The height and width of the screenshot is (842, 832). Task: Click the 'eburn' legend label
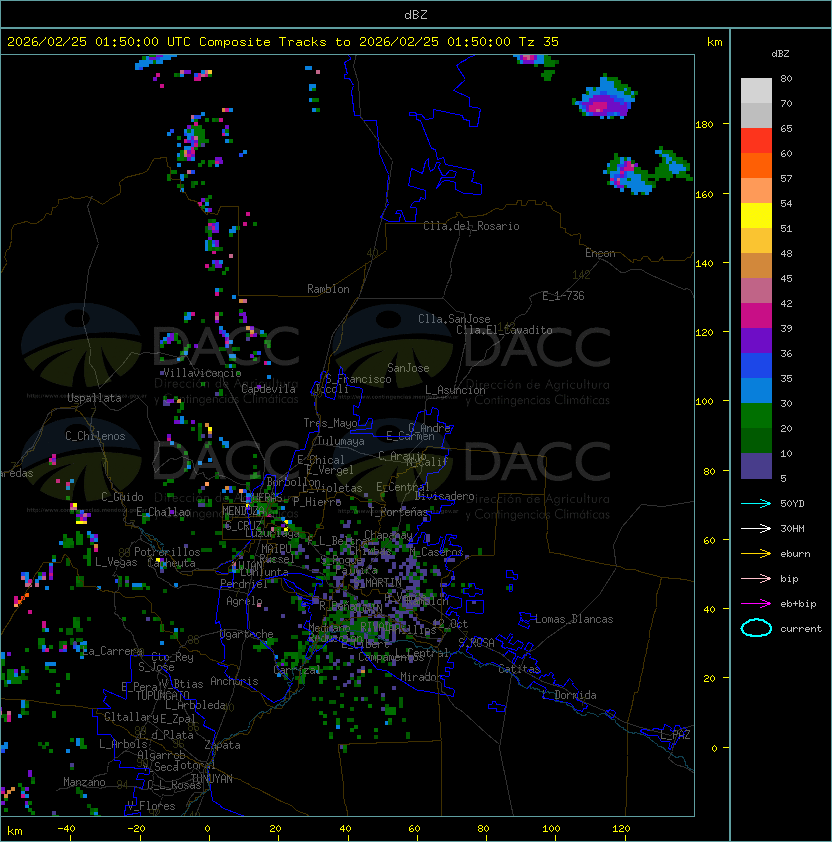point(795,554)
